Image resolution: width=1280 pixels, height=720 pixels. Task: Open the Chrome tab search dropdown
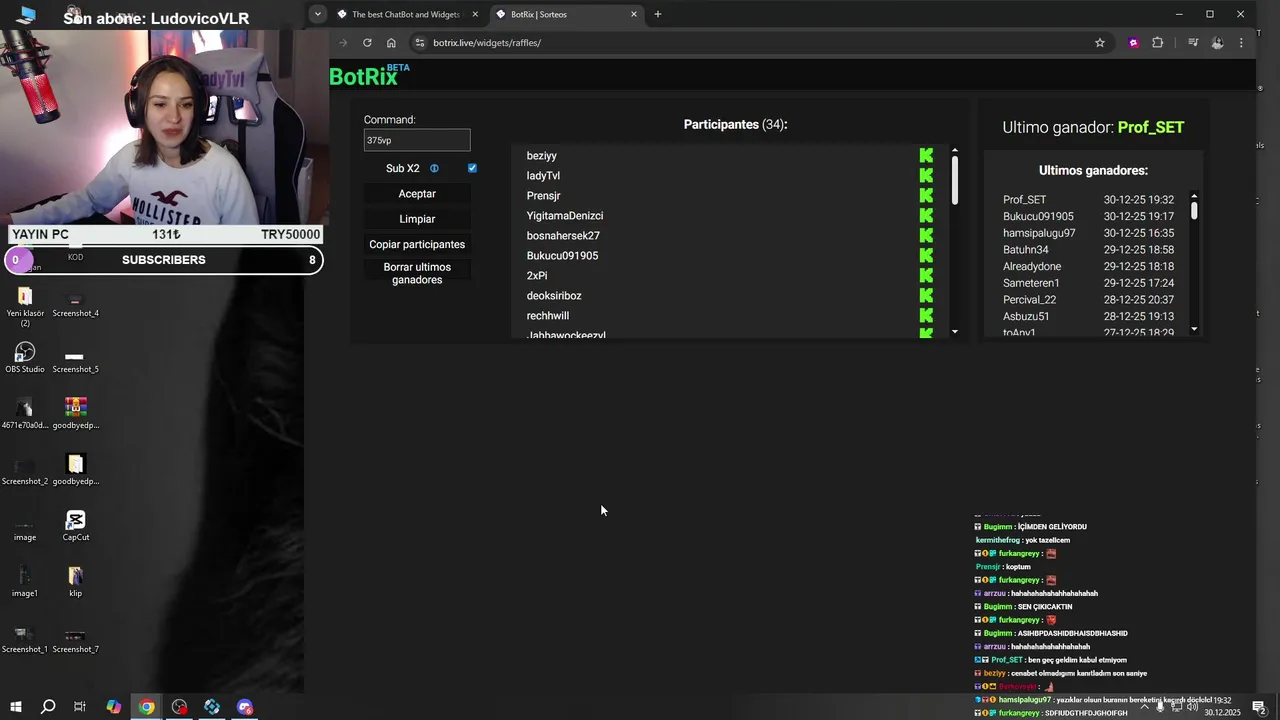pos(317,14)
